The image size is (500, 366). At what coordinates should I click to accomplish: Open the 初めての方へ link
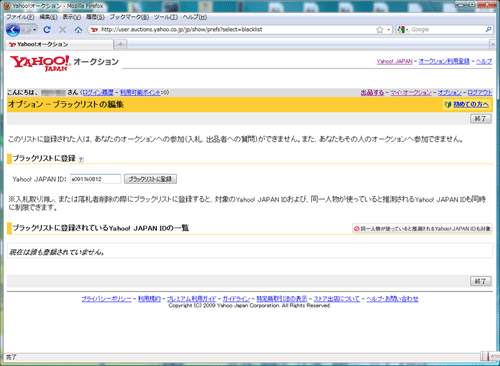[x=471, y=105]
